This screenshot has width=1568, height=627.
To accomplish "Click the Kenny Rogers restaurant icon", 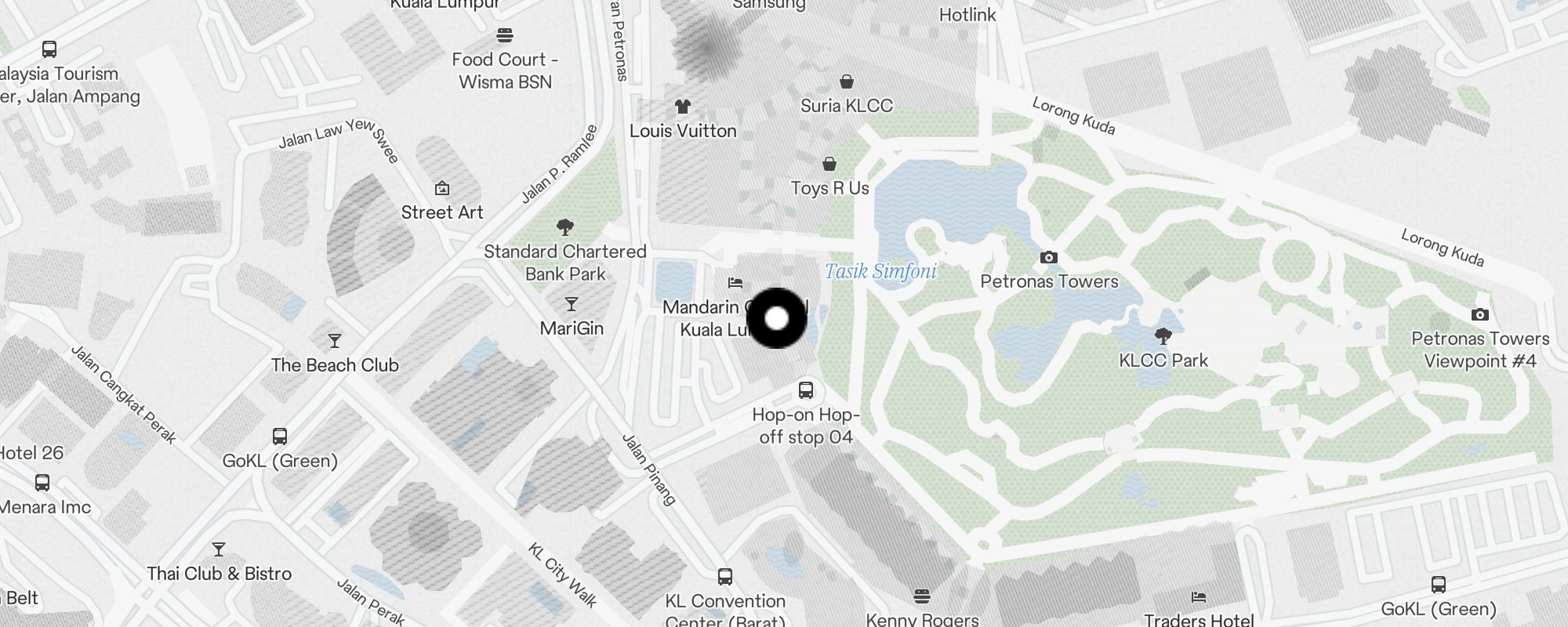I will (922, 596).
